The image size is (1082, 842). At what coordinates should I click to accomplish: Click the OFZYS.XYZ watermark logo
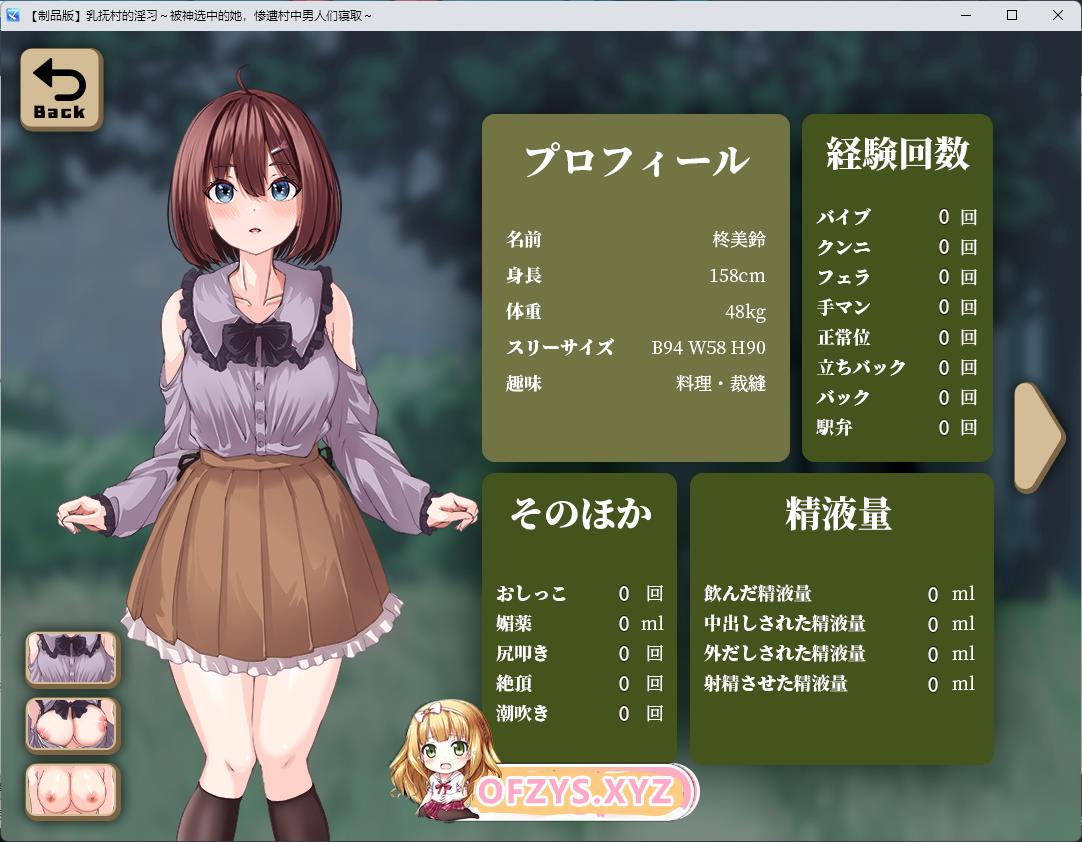pos(574,793)
